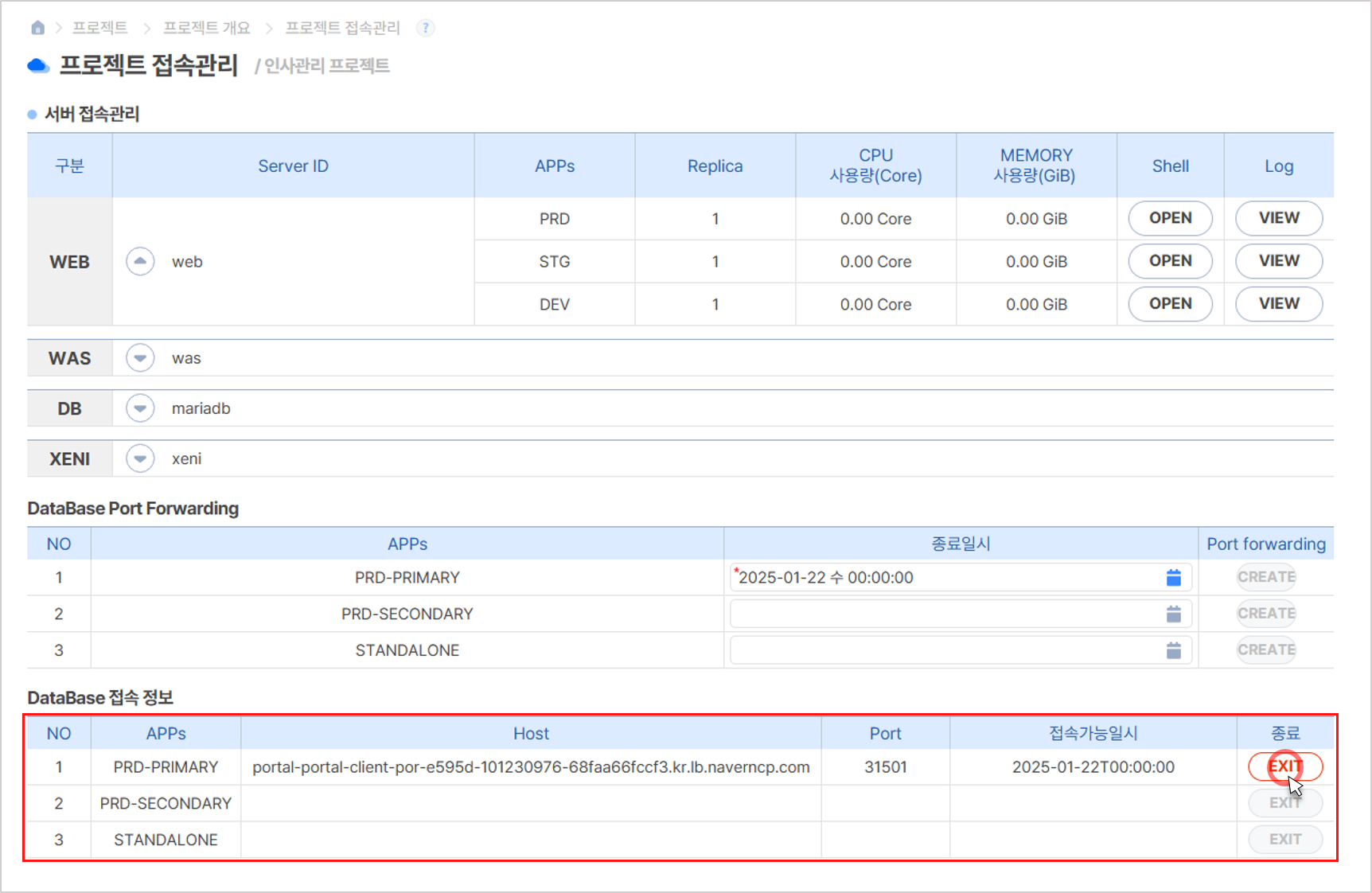Click the 'xeni' server ID text
The width and height of the screenshot is (1372, 893).
(186, 458)
